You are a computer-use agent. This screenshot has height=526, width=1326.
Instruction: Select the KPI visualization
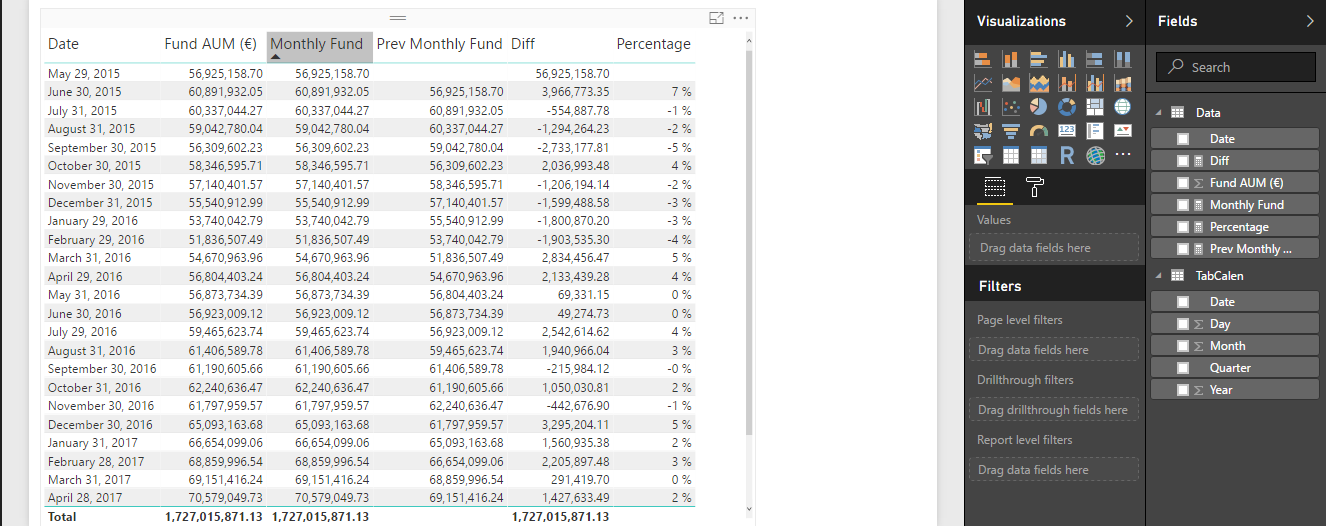[1123, 131]
